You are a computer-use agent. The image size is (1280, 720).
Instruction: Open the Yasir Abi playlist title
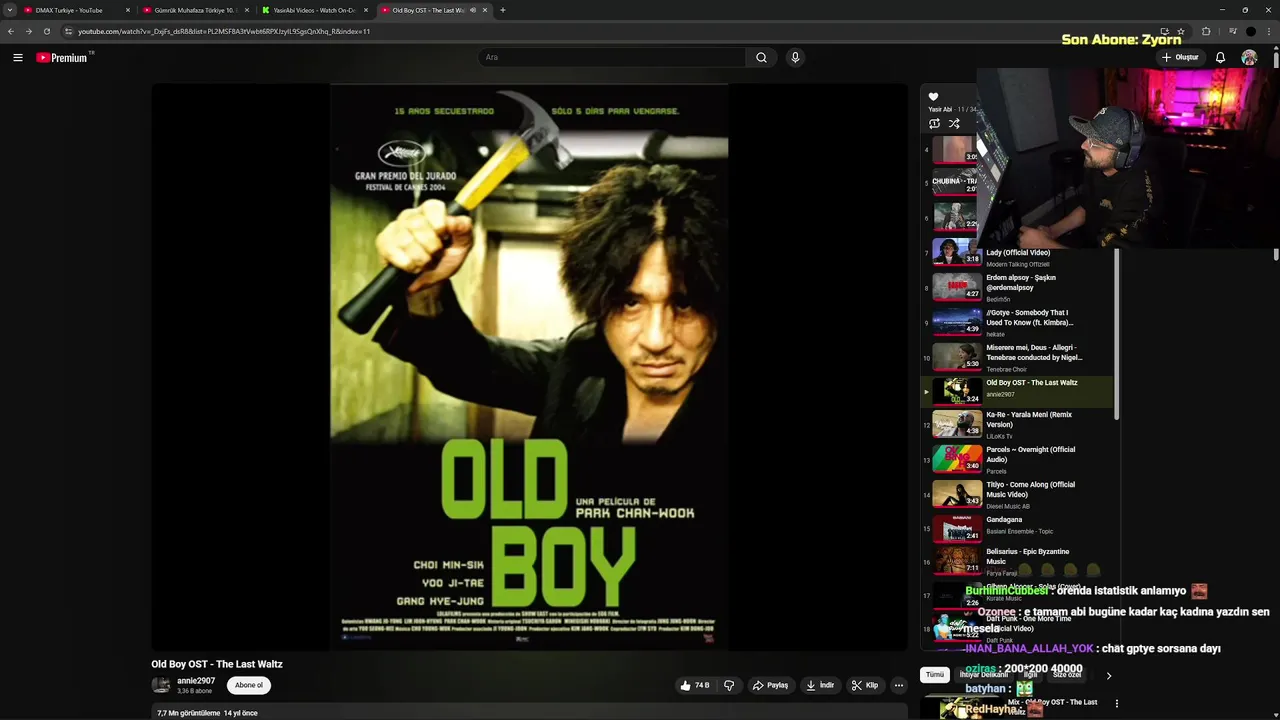[940, 109]
